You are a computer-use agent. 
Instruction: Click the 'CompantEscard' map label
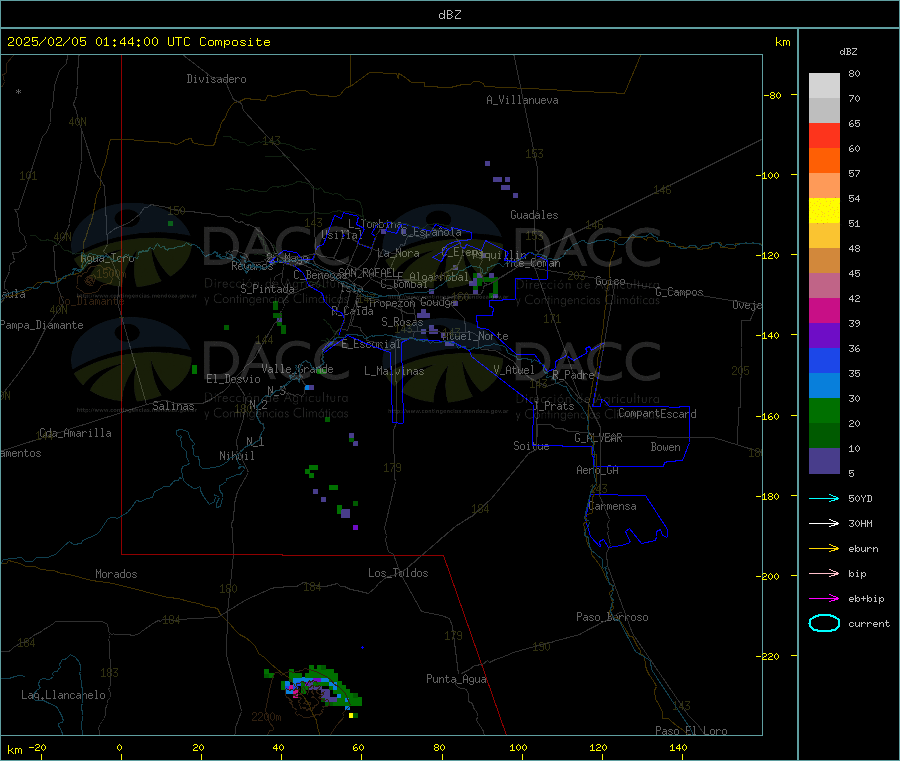tap(657, 414)
